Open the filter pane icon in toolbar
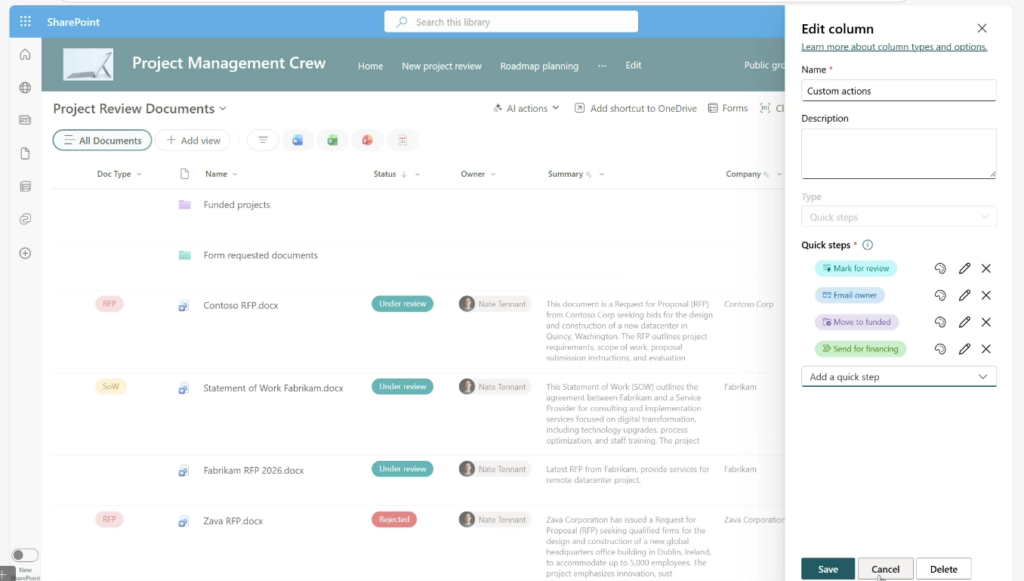The image size is (1024, 581). point(263,141)
